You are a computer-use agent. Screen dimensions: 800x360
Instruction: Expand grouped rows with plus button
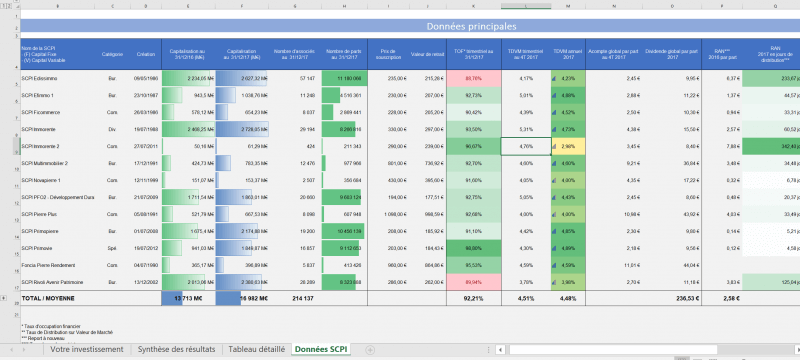[x=4, y=298]
